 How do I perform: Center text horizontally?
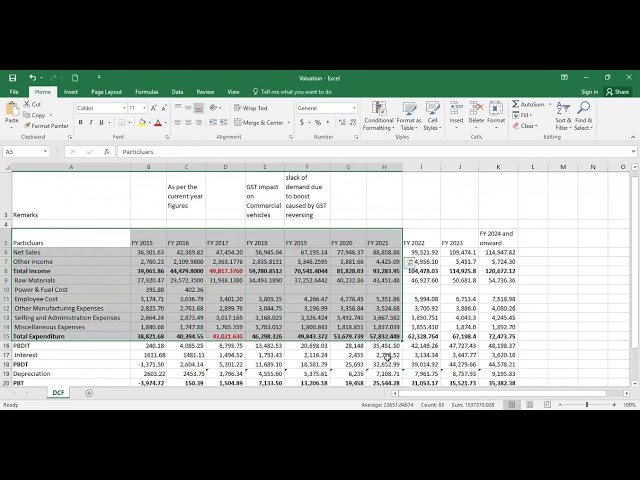(188, 122)
